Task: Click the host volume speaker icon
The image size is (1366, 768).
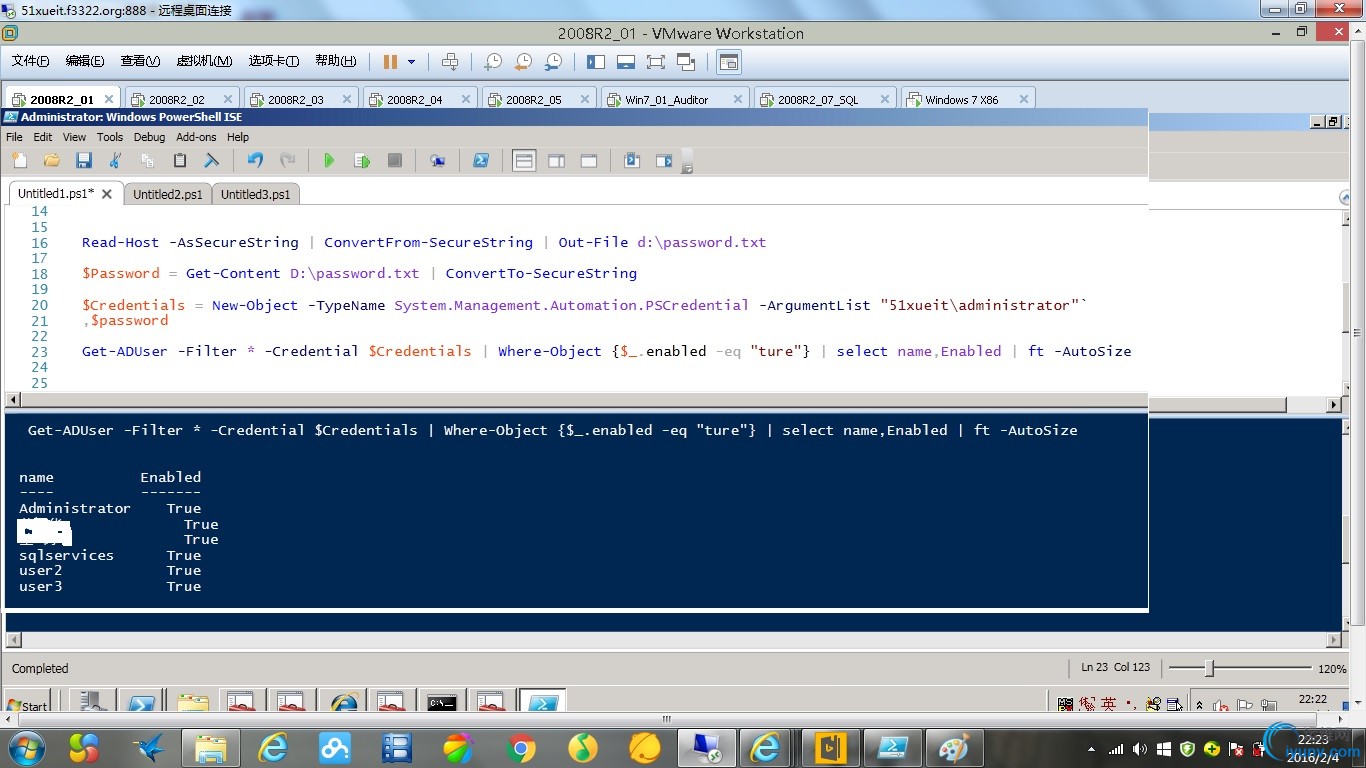Action: 1140,749
